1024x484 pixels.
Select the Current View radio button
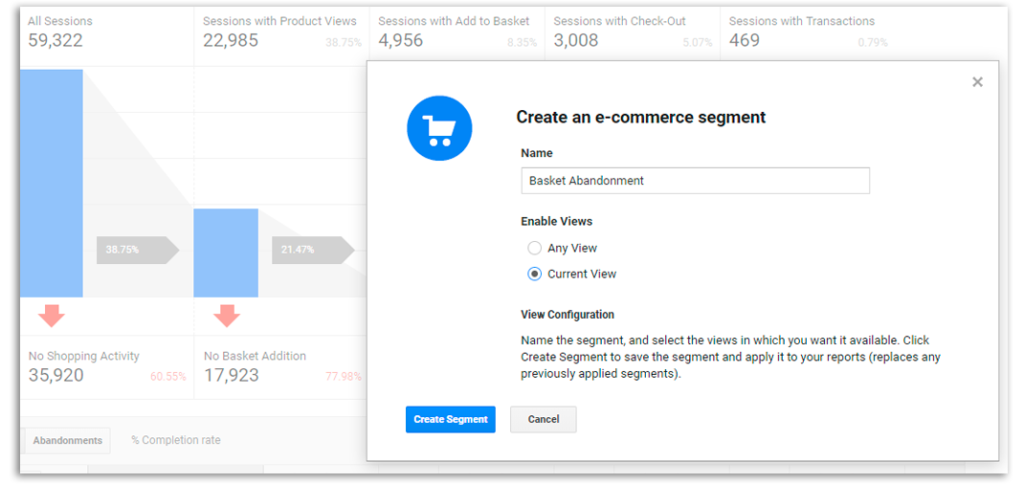(x=535, y=274)
